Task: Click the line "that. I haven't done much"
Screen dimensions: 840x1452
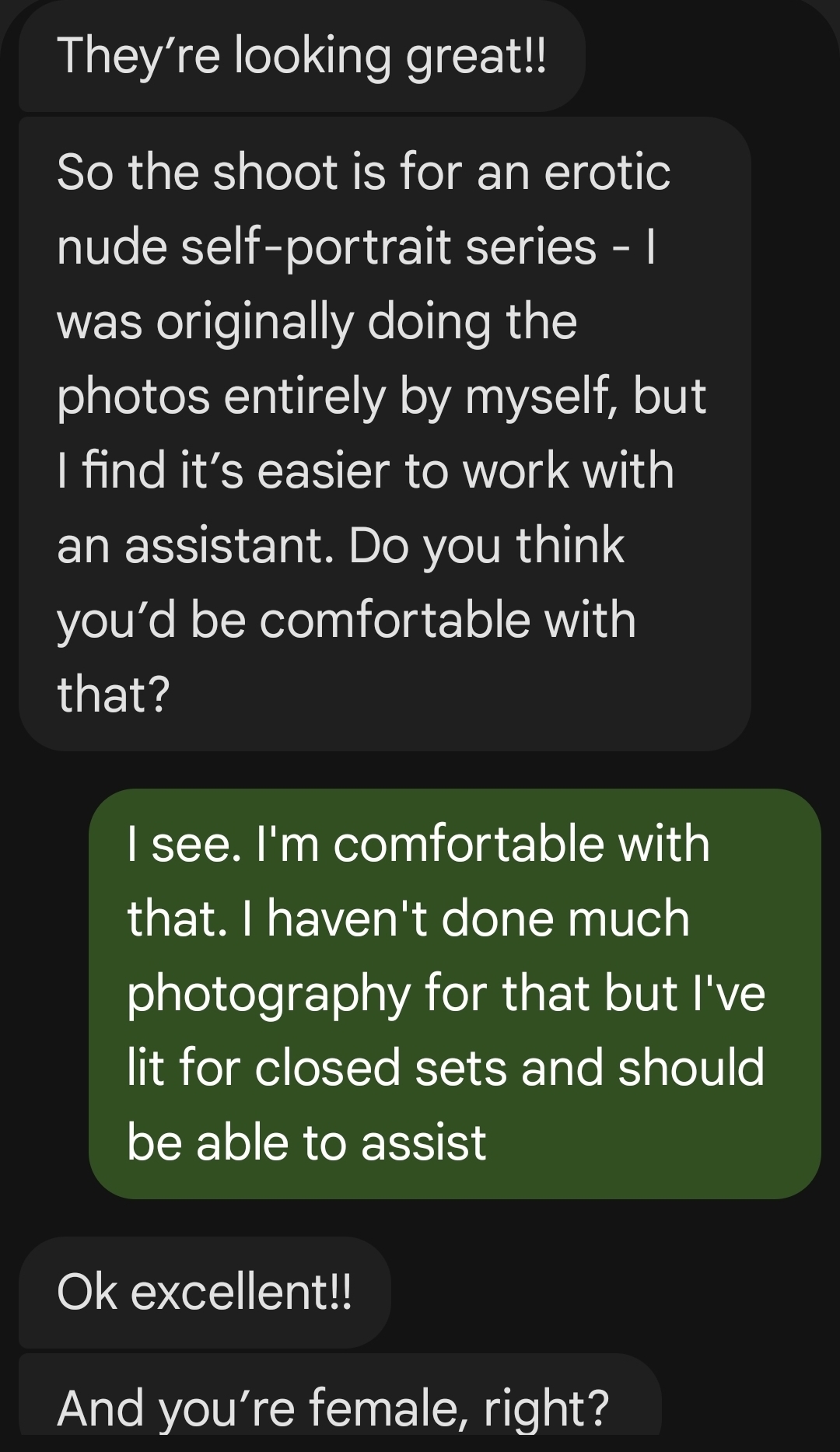Action: coord(408,918)
